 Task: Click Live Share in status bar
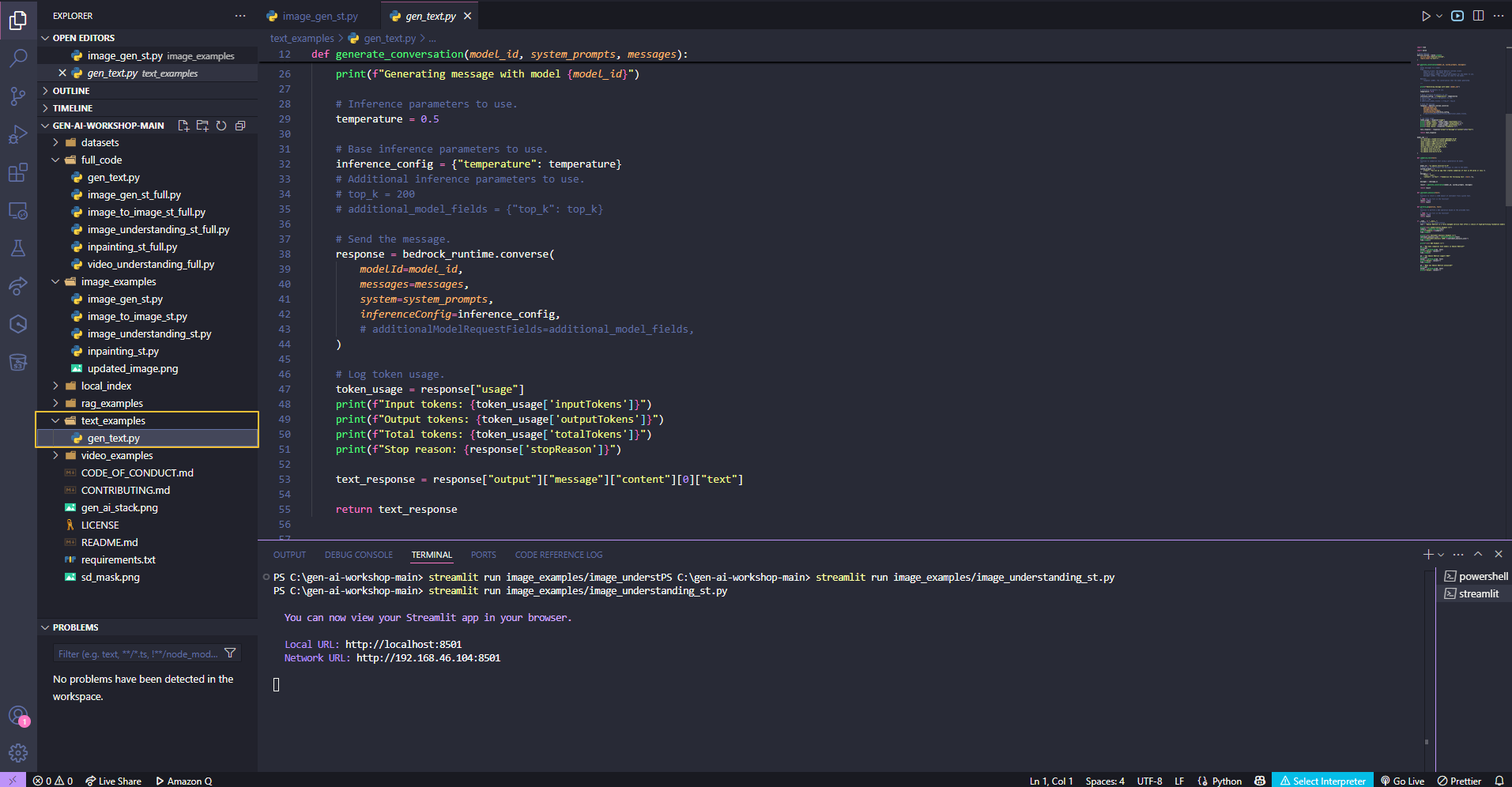(113, 781)
